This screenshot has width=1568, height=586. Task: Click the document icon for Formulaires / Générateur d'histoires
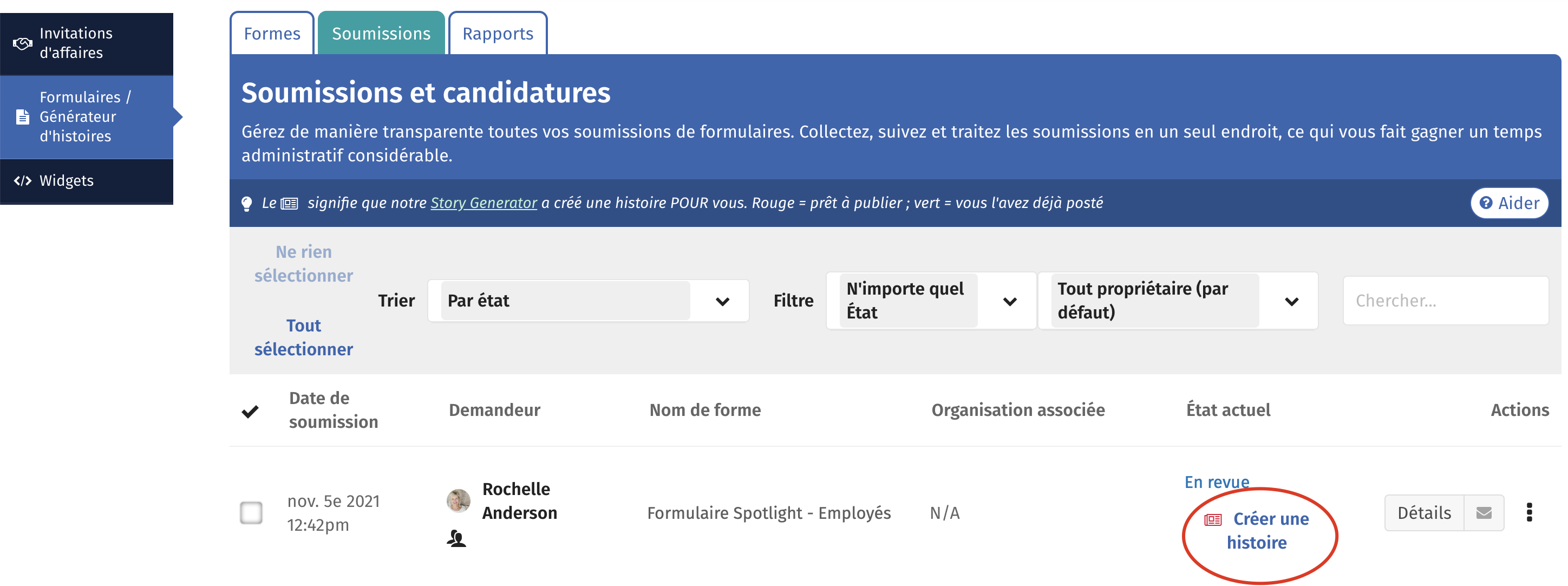click(23, 116)
